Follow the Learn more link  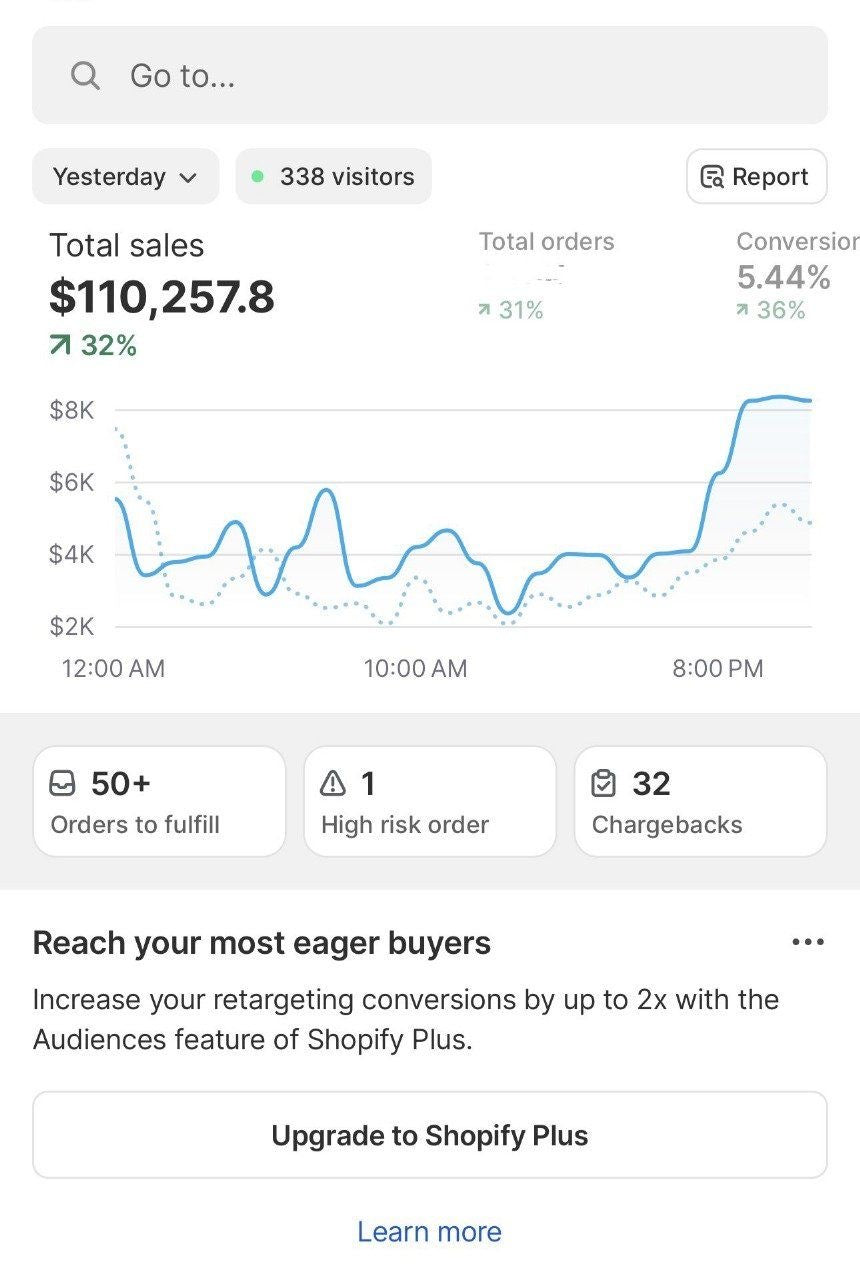point(430,1231)
